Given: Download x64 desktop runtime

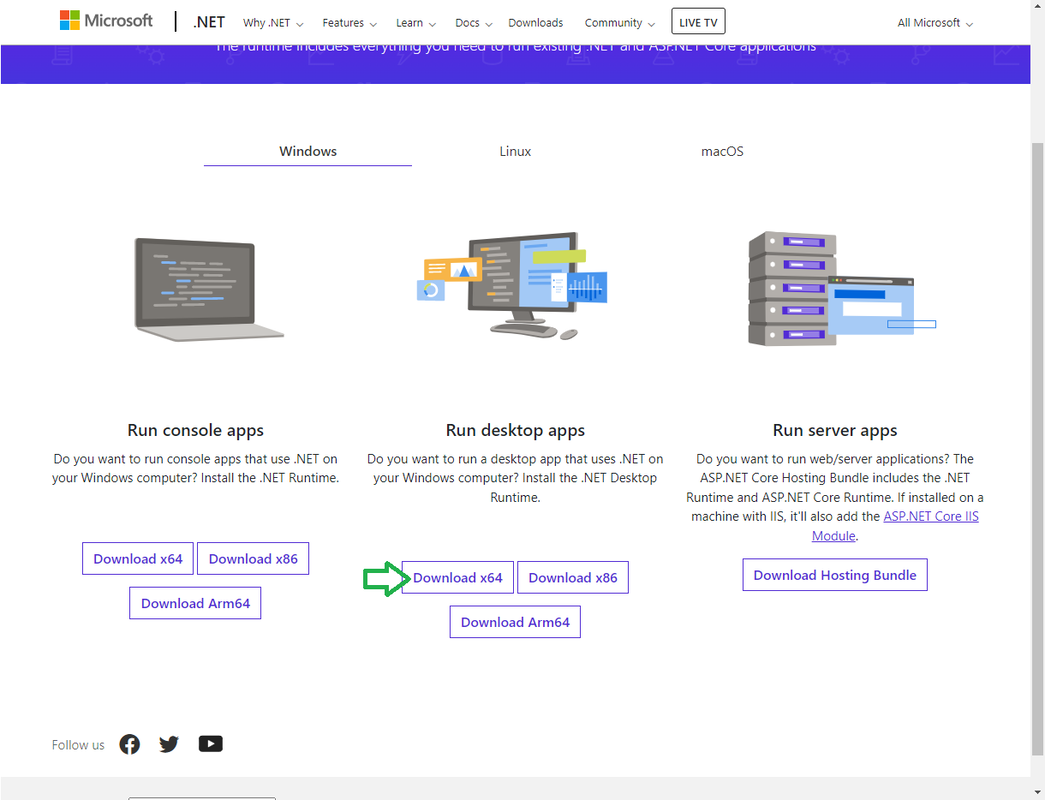Looking at the screenshot, I should (x=457, y=577).
